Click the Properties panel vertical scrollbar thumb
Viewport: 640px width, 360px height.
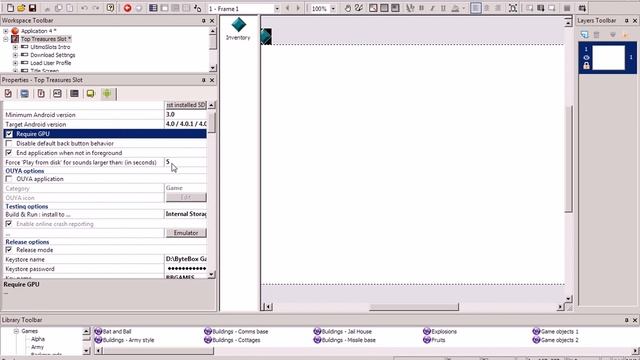coord(211,122)
